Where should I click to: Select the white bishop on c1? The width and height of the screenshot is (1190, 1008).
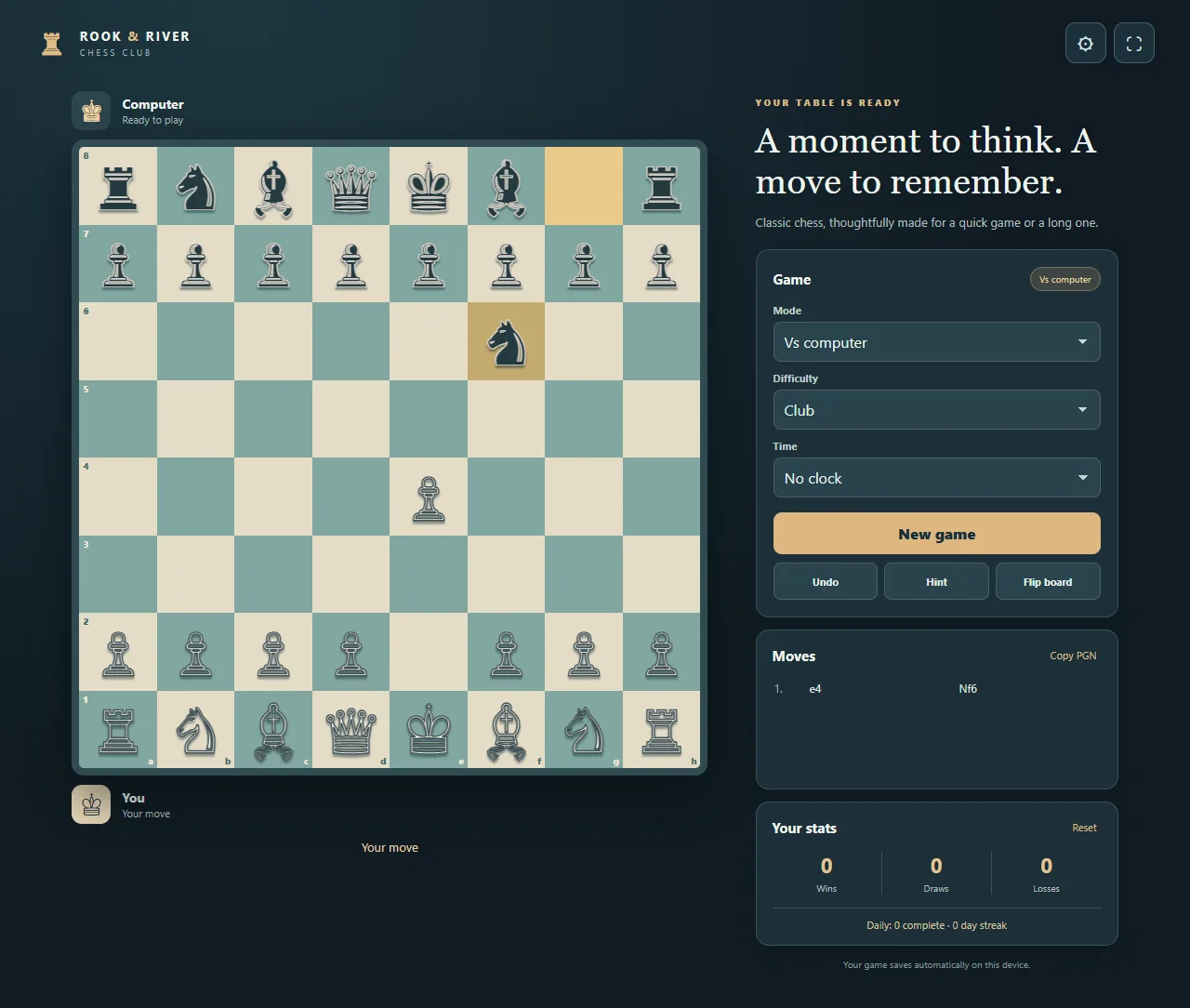[x=273, y=730]
